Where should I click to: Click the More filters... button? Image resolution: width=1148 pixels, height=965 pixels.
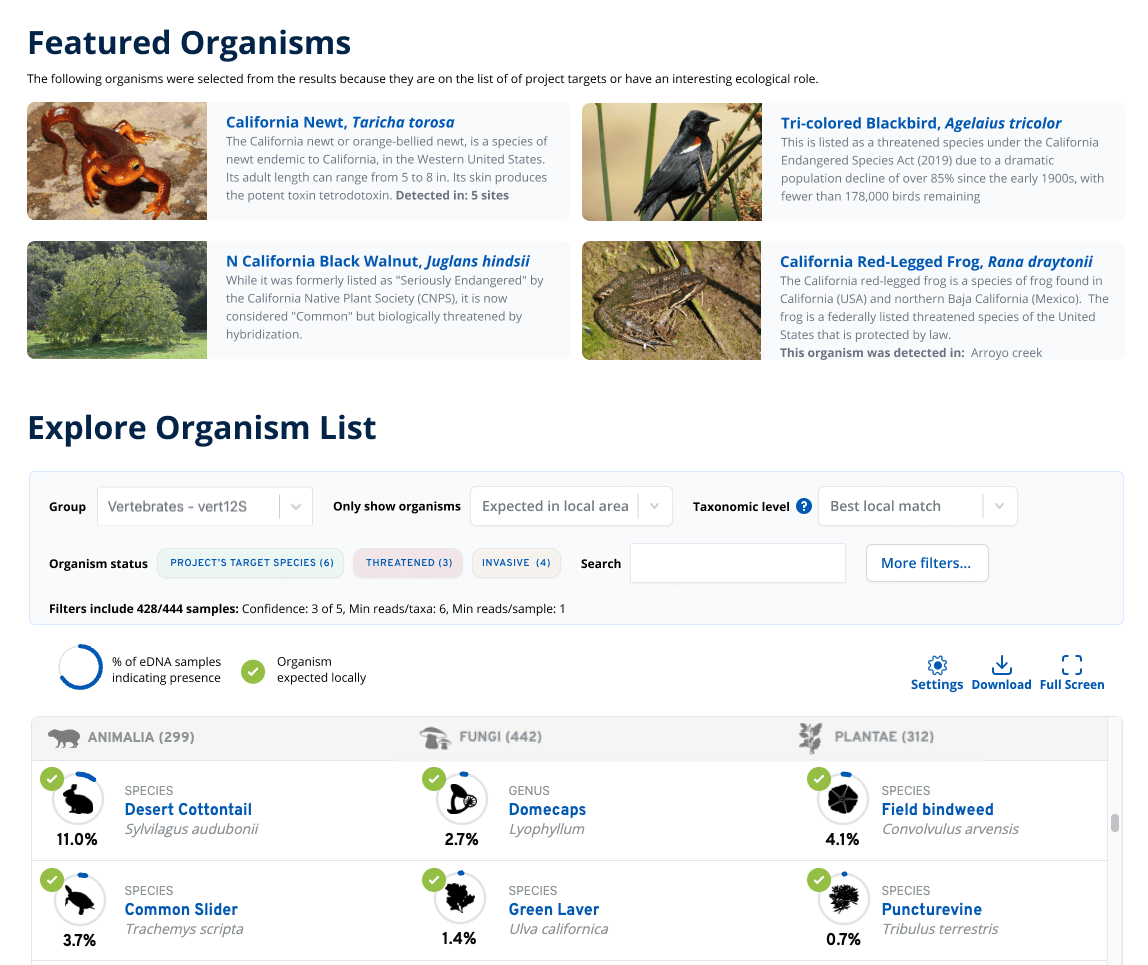(x=926, y=563)
